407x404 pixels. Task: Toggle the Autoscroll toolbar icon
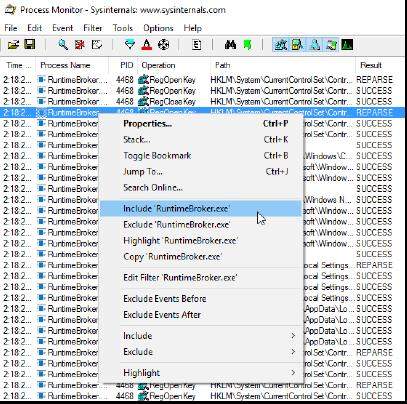pos(80,45)
